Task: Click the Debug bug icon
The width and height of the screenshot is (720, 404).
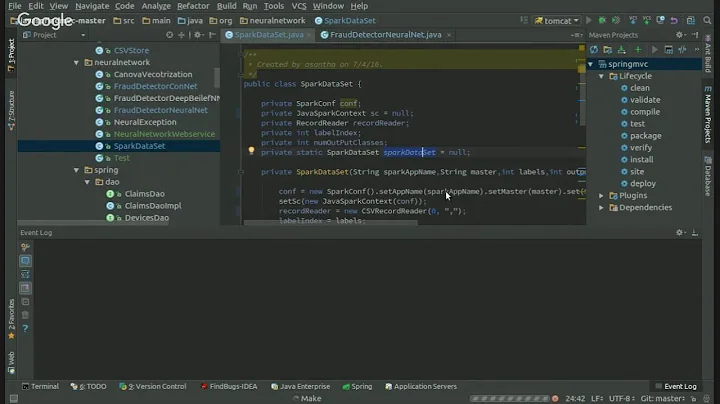Action: [602, 20]
